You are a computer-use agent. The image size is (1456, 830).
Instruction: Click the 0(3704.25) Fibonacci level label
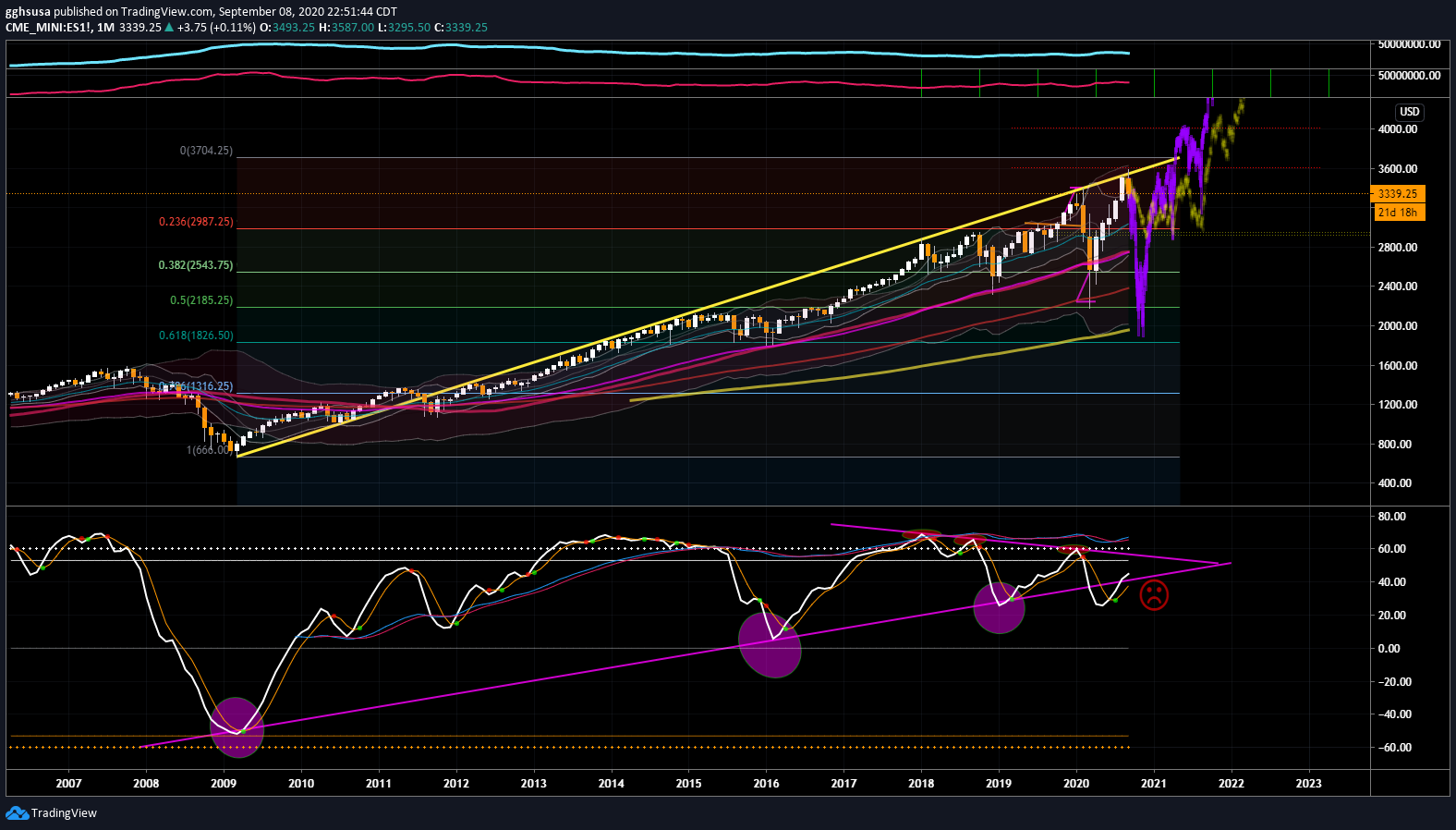(x=206, y=151)
